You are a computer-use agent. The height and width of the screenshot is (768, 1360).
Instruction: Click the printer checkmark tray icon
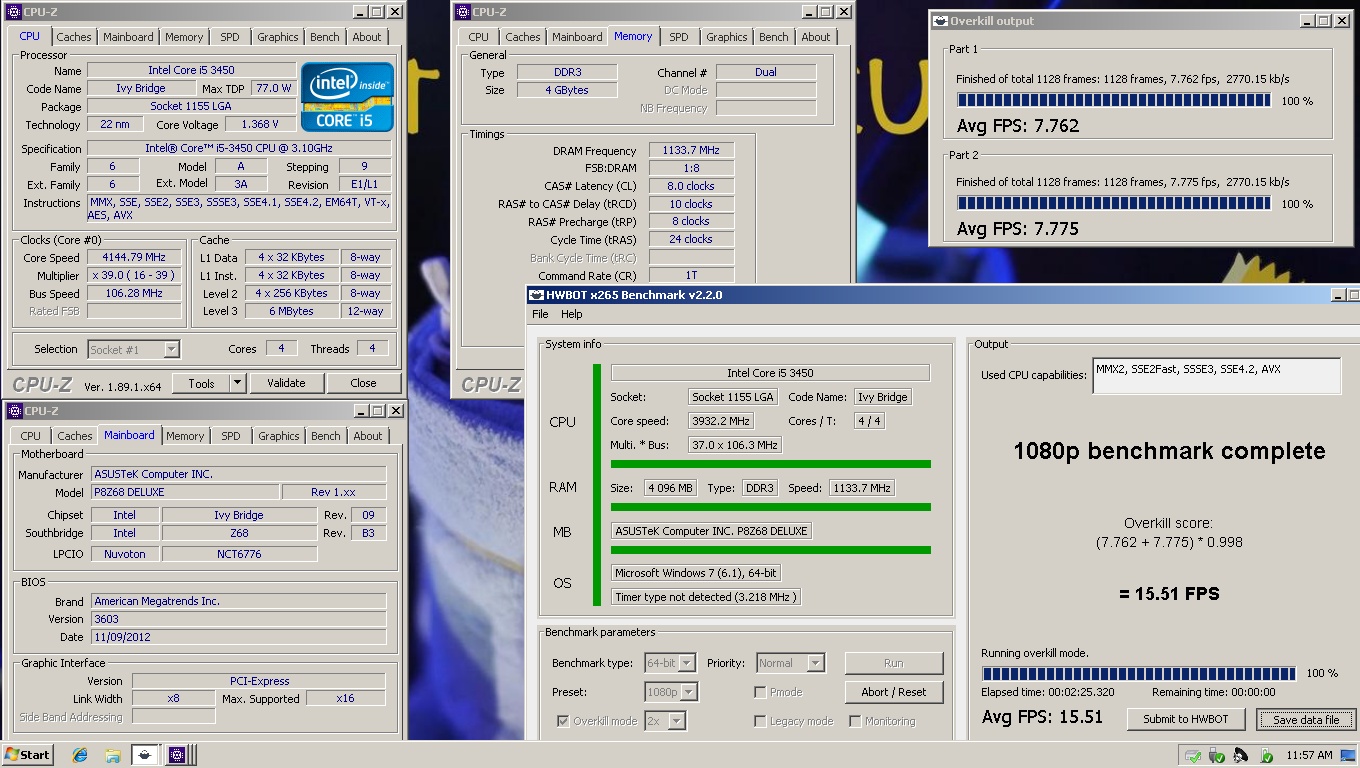point(1193,755)
